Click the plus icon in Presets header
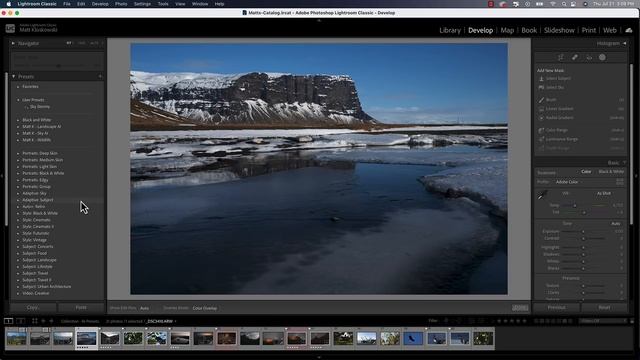The width and height of the screenshot is (640, 360). pos(100,76)
